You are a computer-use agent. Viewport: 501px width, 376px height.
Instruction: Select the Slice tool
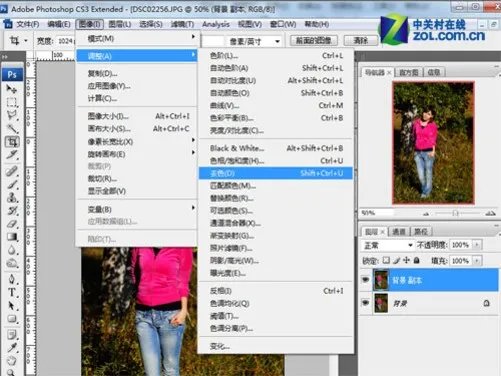(x=12, y=155)
